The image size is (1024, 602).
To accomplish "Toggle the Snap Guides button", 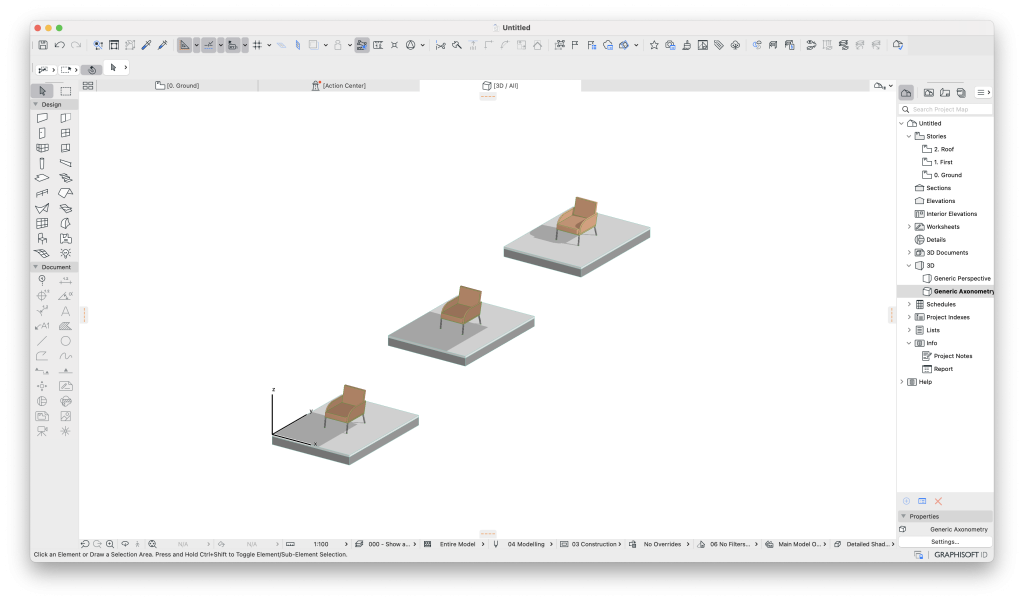I will tap(208, 45).
